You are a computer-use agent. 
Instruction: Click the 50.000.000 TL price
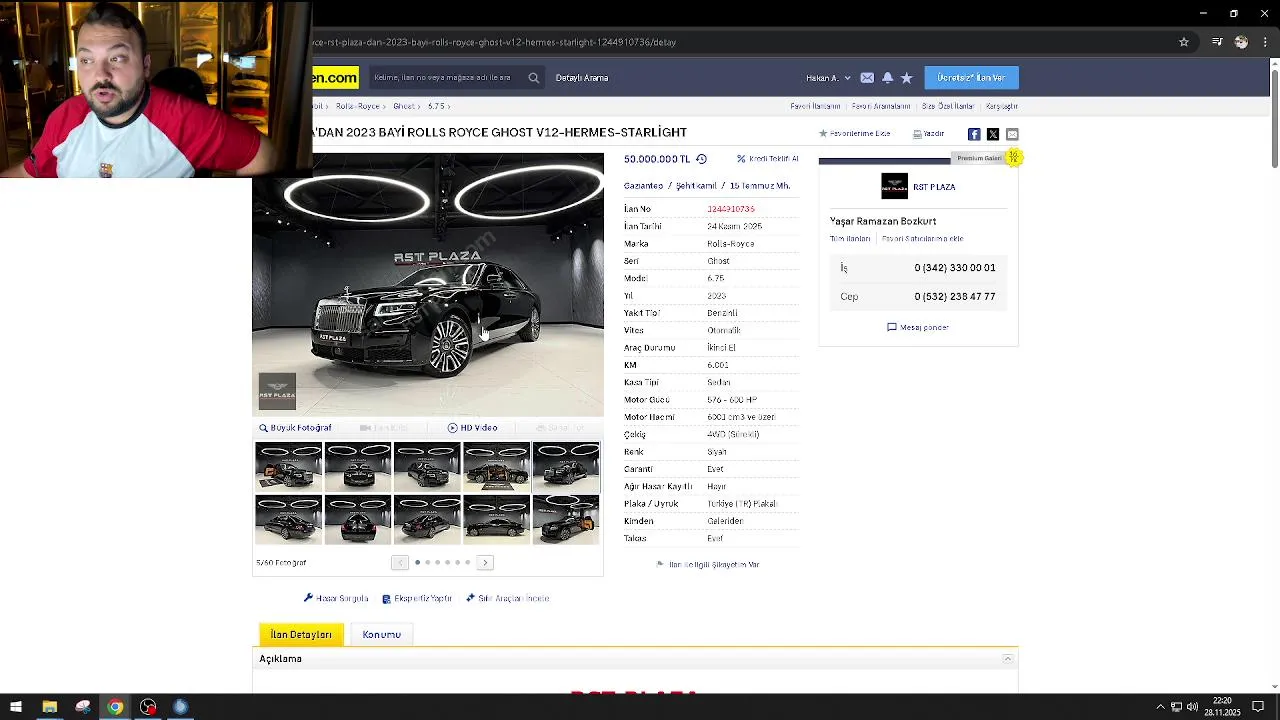[657, 159]
